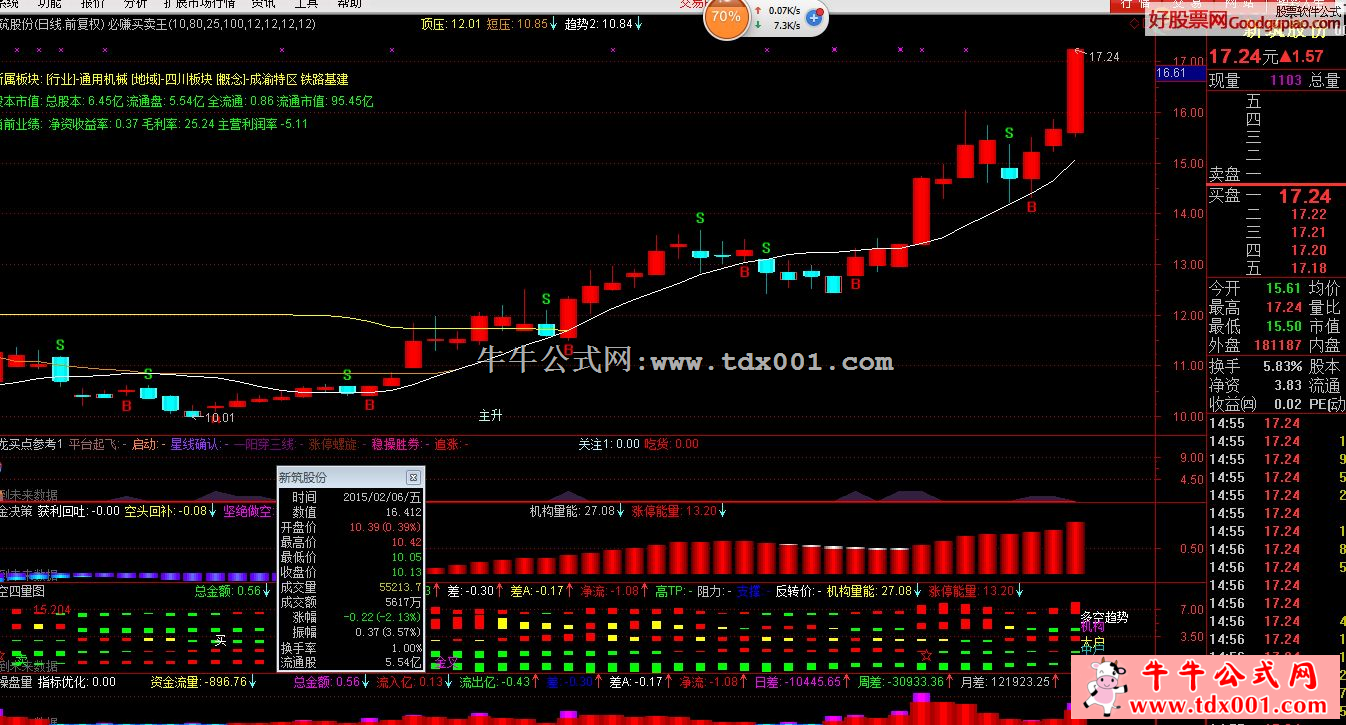This screenshot has width=1346, height=725.
Task: Click the 10.01 low price label
Action: [x=219, y=417]
